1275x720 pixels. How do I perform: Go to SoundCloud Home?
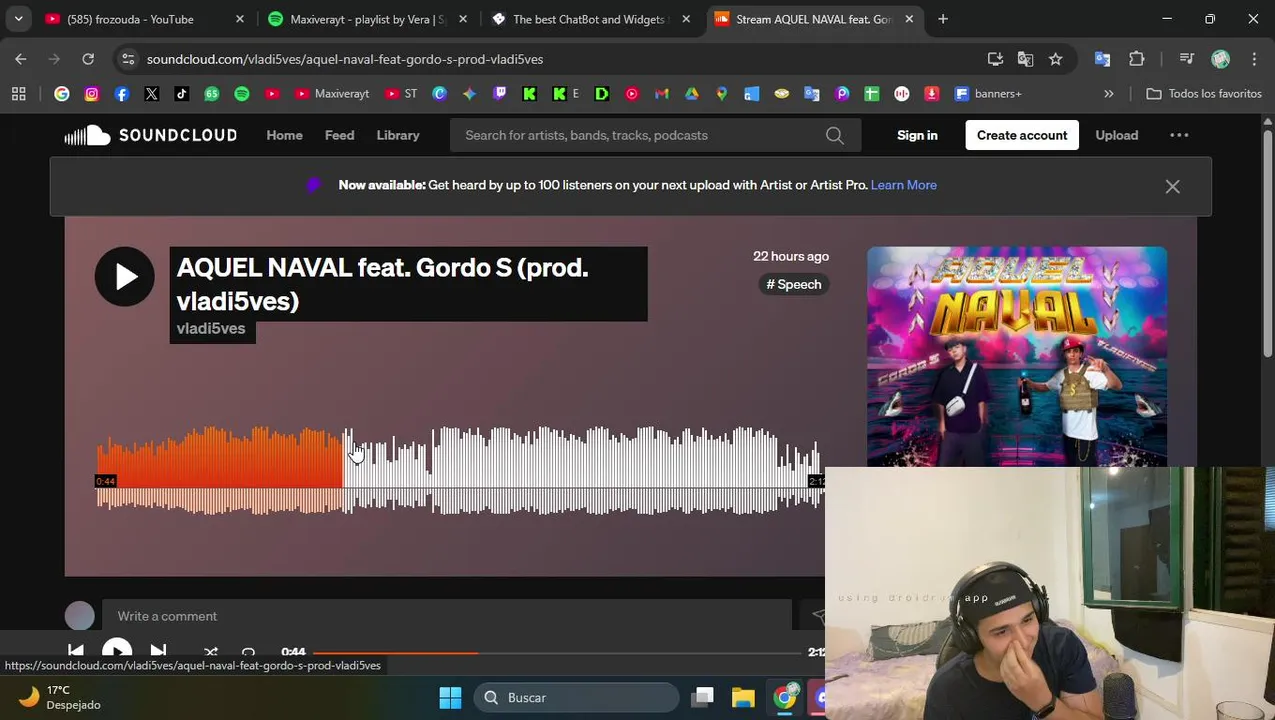284,135
